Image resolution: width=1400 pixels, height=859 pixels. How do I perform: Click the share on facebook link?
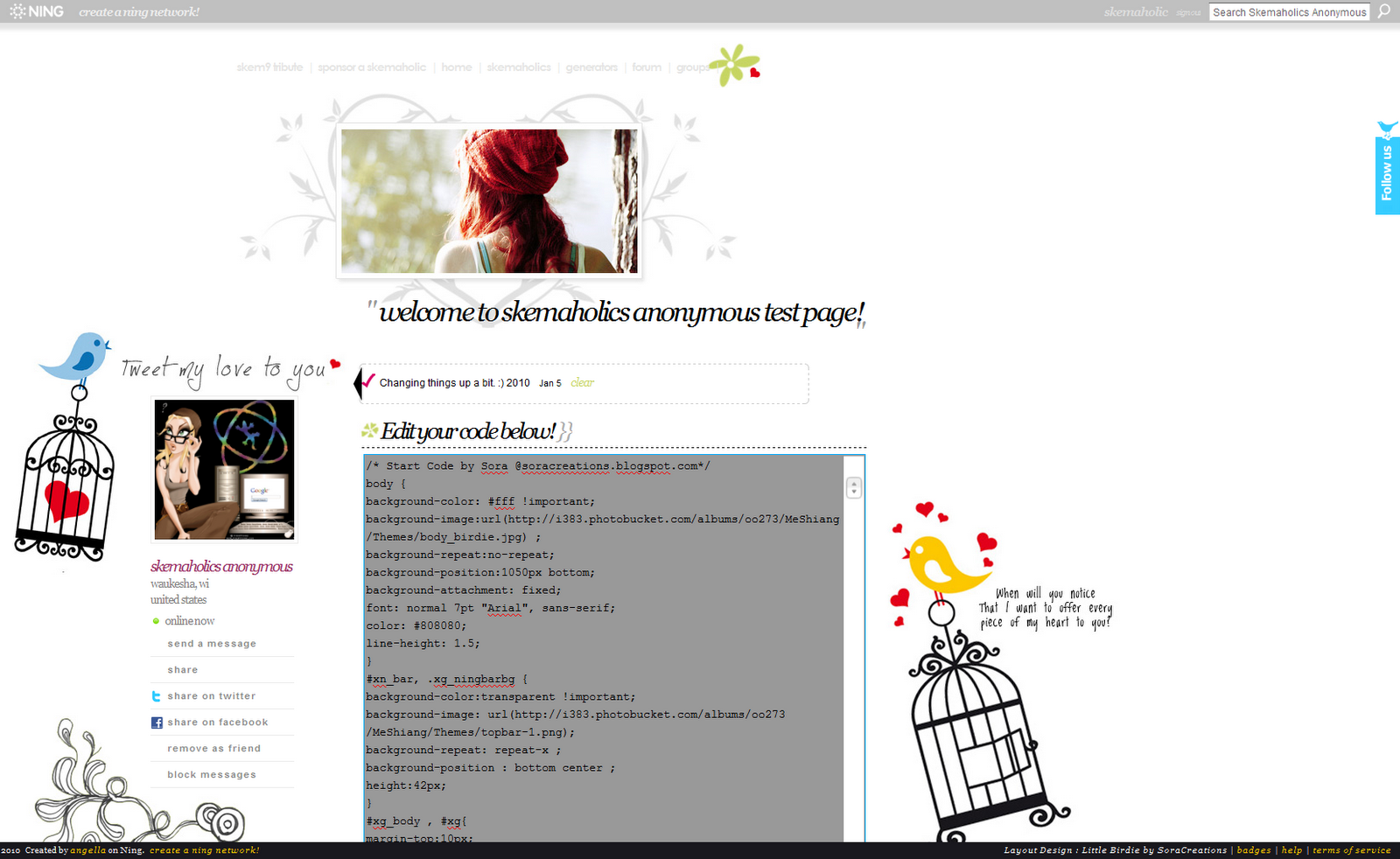point(218,723)
